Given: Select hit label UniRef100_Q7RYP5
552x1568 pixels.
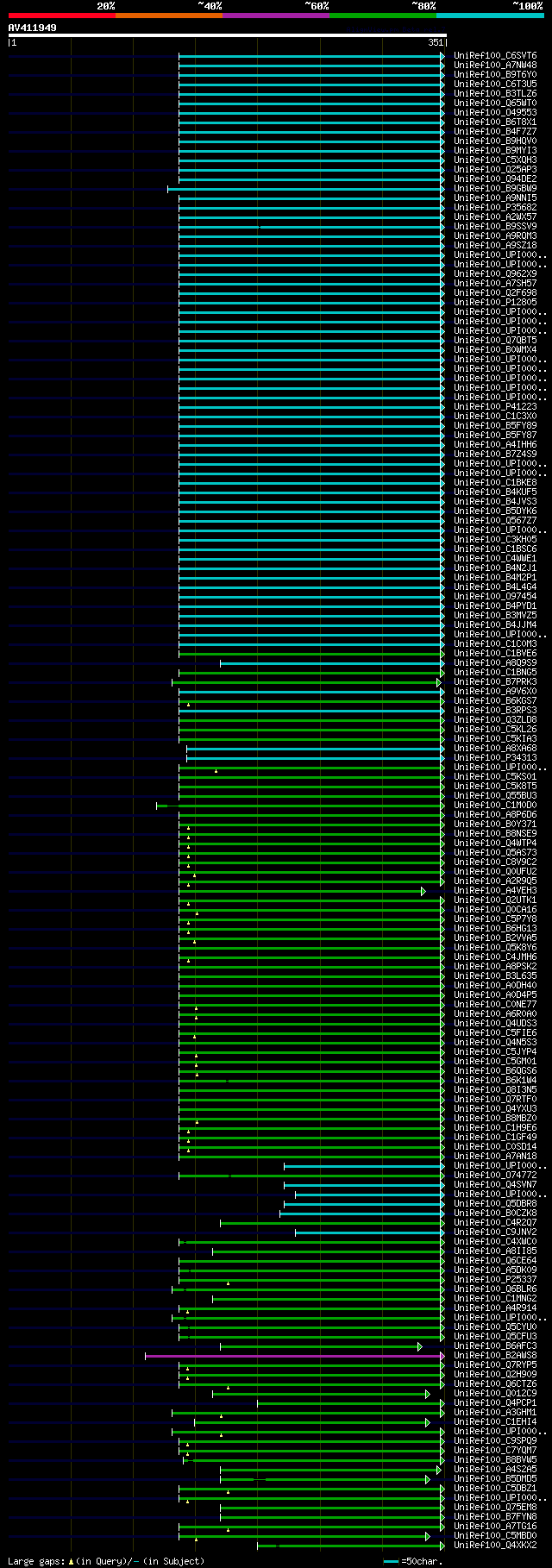Looking at the screenshot, I should coord(495,1365).
